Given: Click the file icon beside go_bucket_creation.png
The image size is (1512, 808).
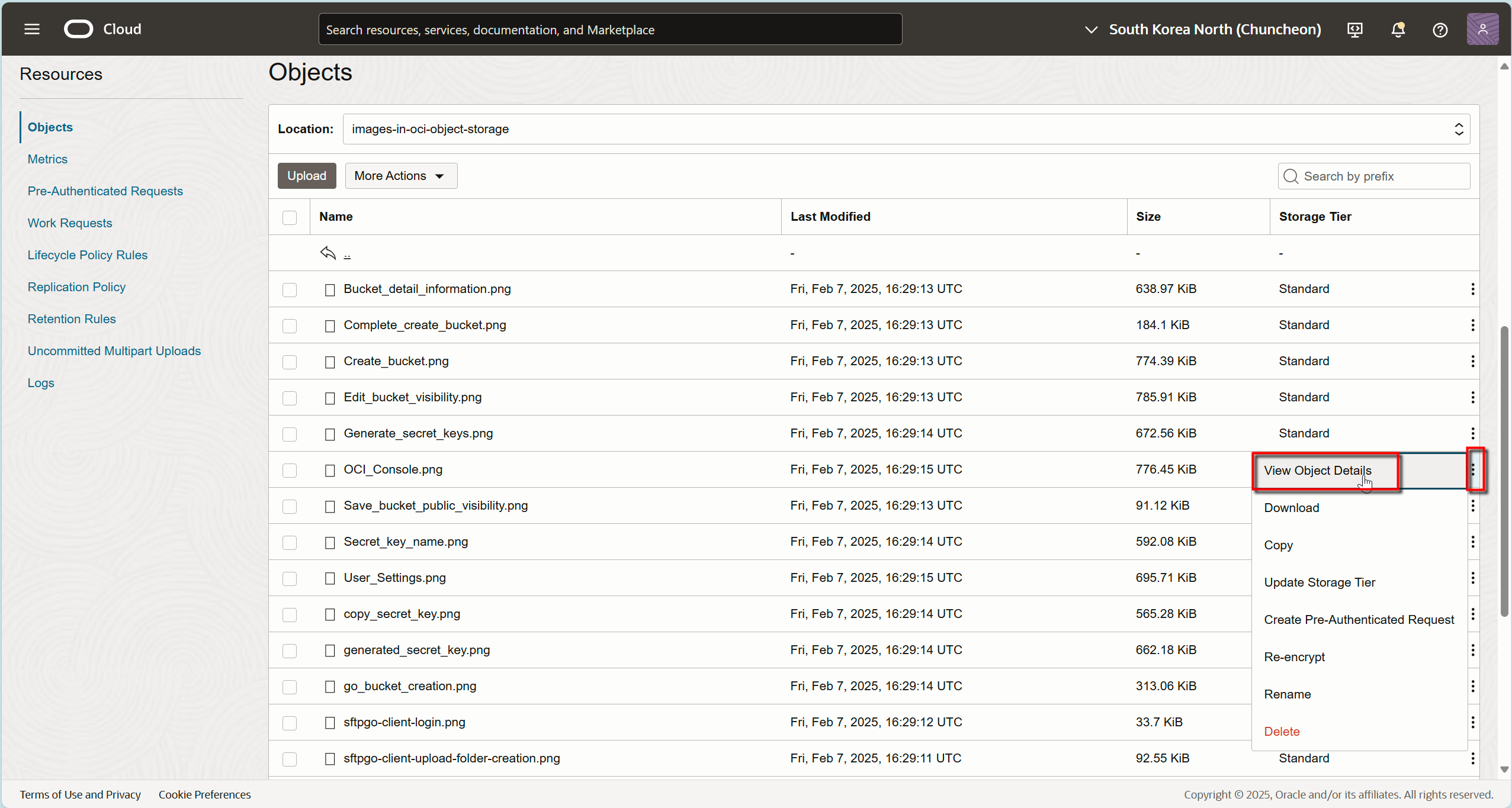Looking at the screenshot, I should click(330, 687).
